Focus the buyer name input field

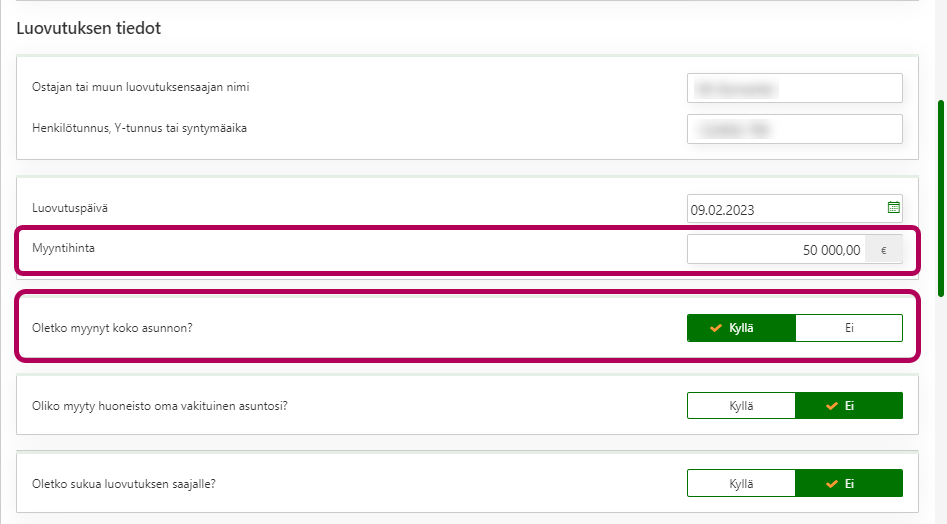pyautogui.click(x=794, y=88)
